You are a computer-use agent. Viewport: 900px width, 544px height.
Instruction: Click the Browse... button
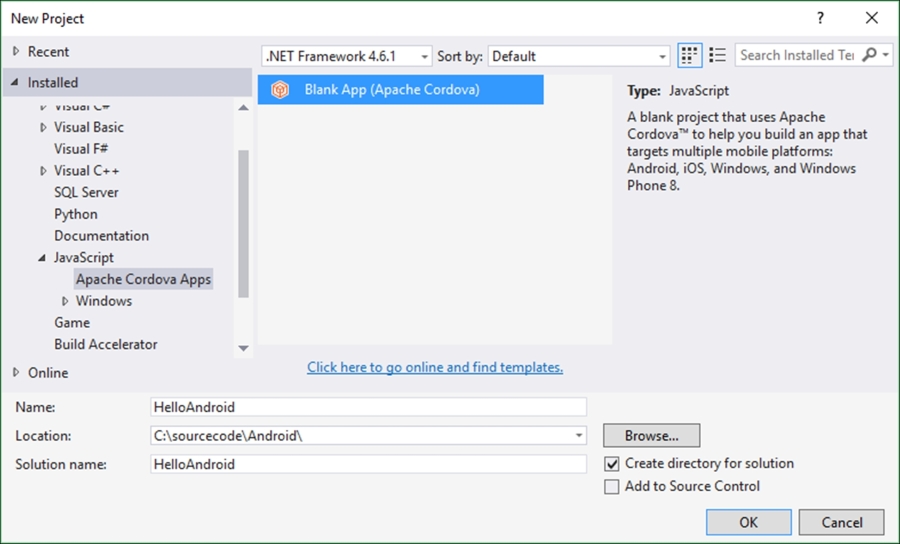point(651,436)
